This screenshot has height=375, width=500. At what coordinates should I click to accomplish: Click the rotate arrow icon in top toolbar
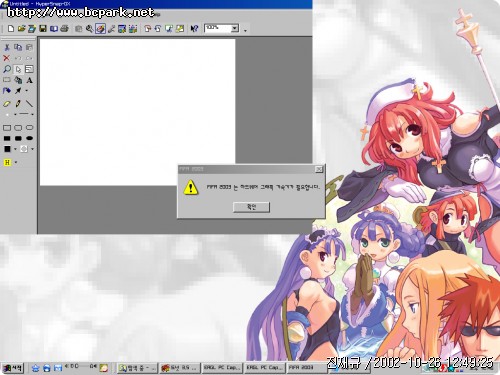pyautogui.click(x=158, y=29)
